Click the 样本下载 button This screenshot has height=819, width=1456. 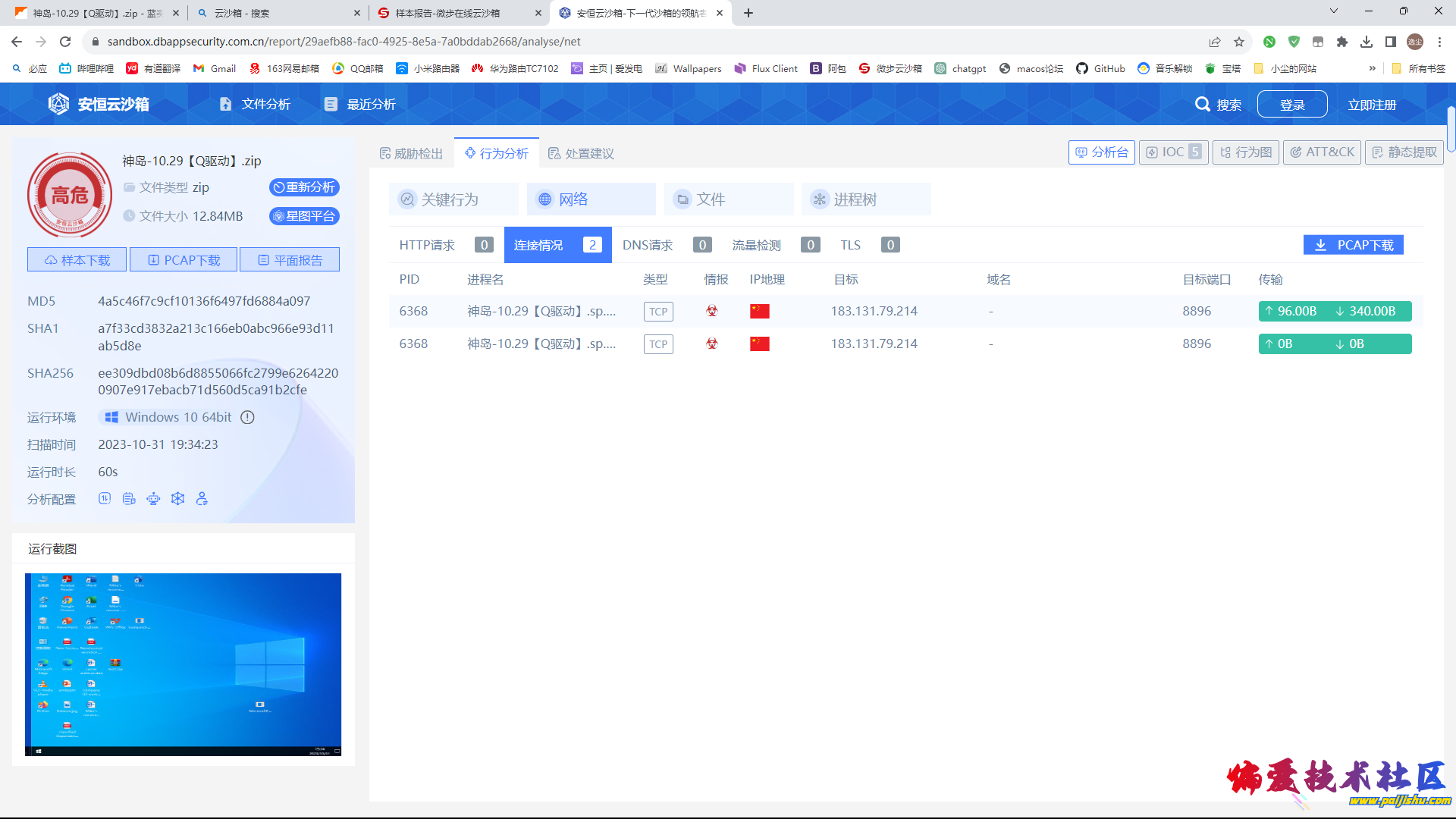(x=77, y=260)
